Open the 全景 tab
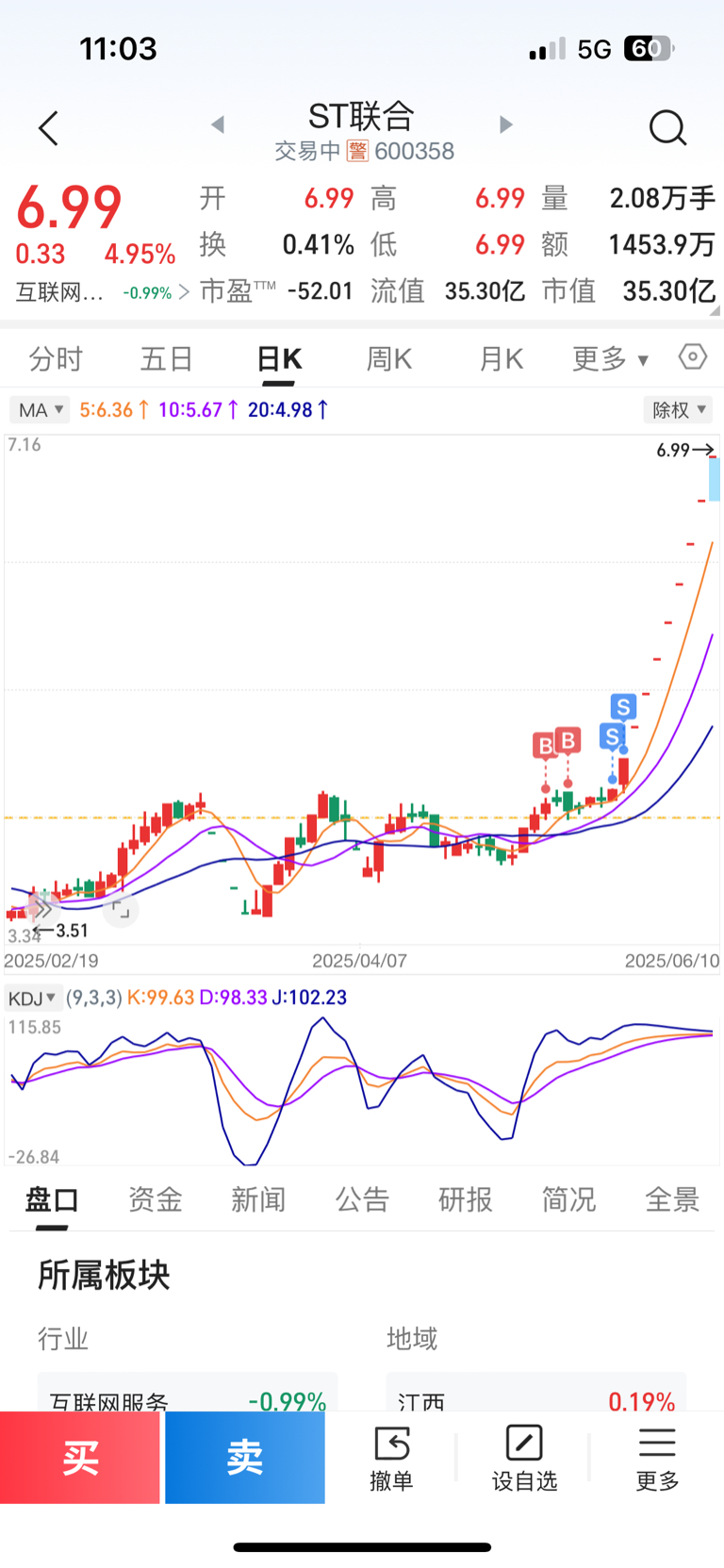This screenshot has width=724, height=1568. [672, 1200]
